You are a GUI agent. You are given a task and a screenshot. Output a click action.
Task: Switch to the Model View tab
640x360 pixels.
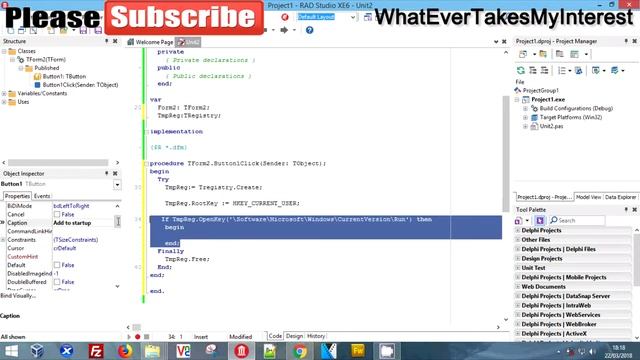588,197
